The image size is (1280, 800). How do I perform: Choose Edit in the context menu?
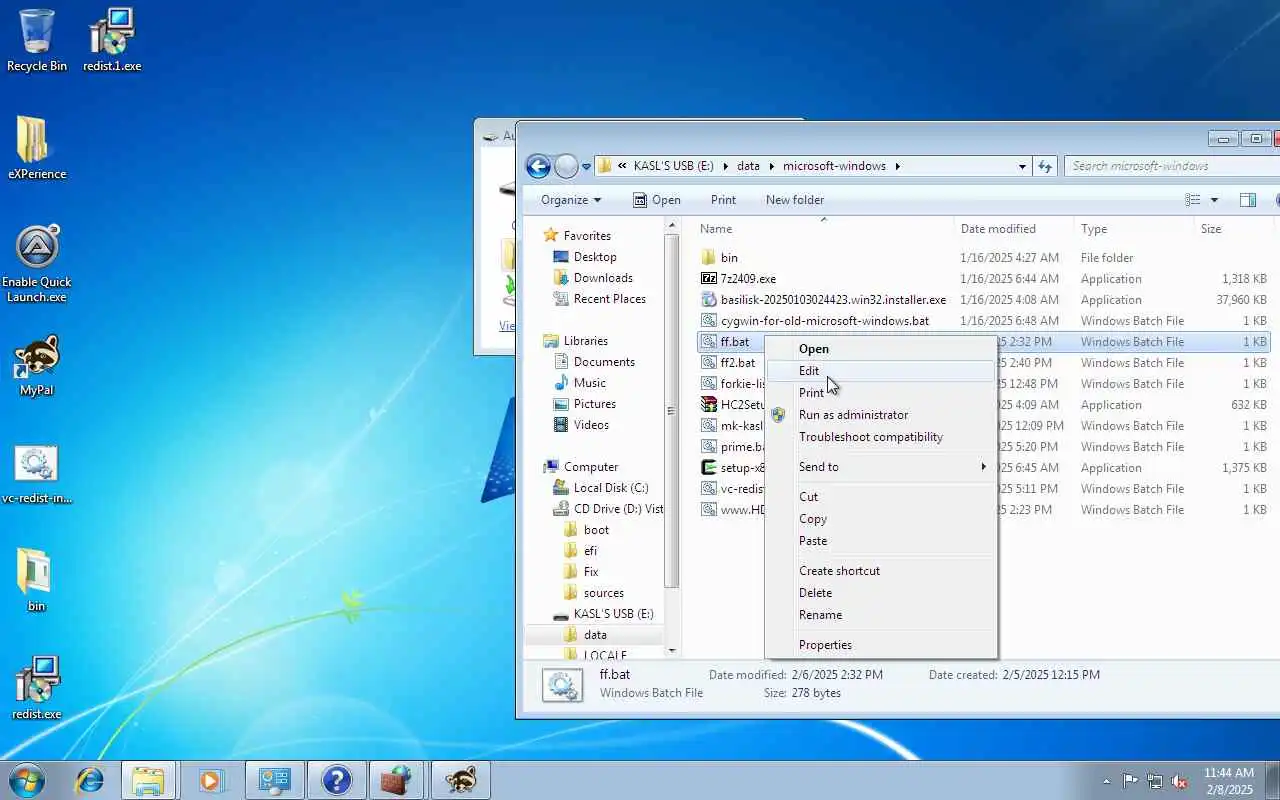[x=881, y=371]
